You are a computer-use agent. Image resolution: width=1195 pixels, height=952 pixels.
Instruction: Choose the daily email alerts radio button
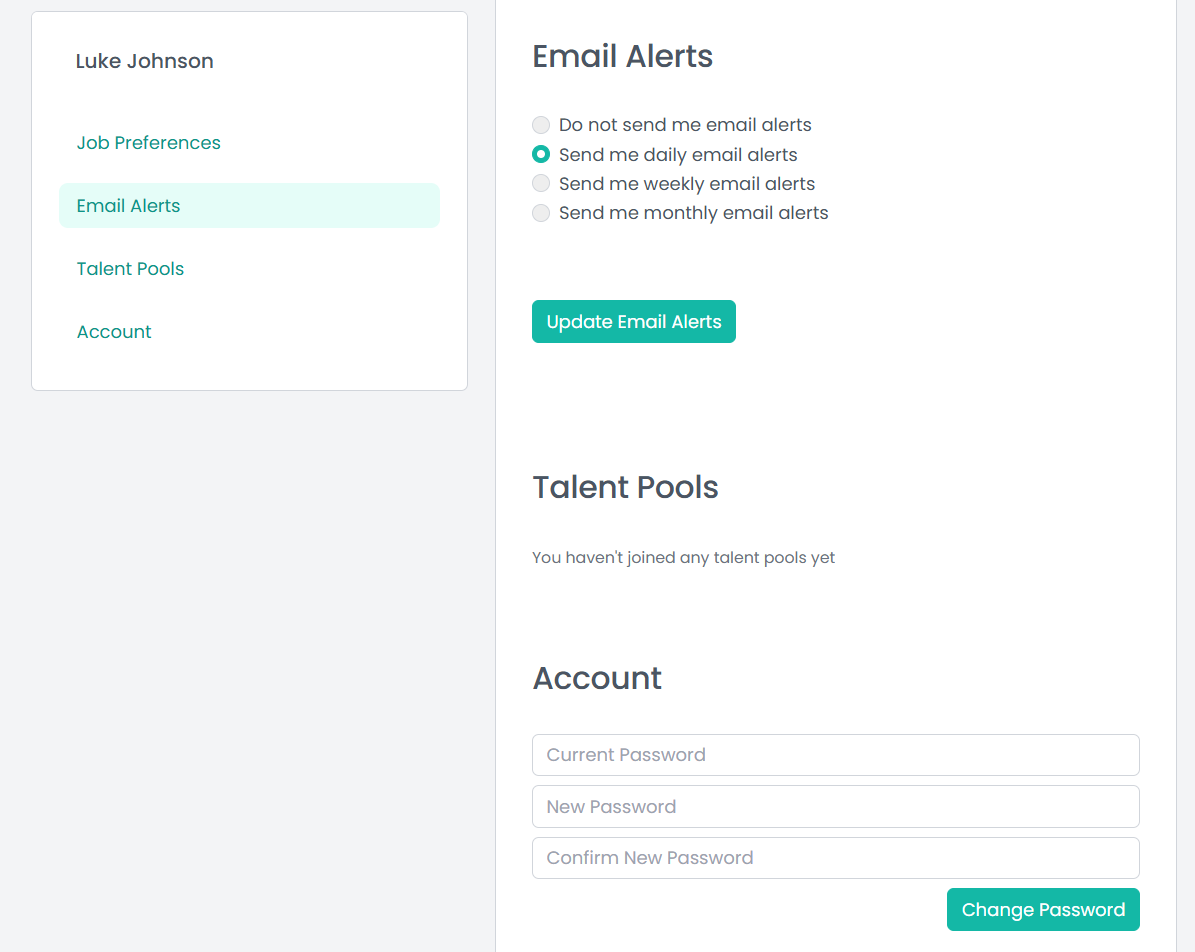(541, 154)
